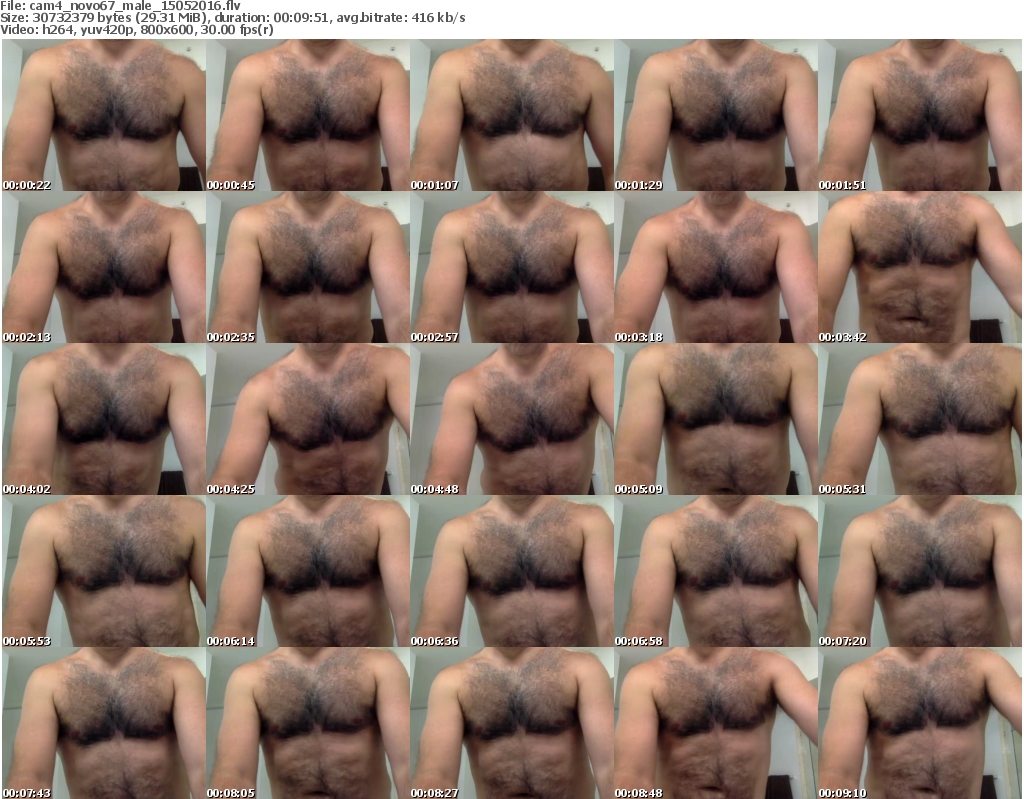This screenshot has height=799, width=1024.
Task: Choose the frame stamped 00:06:14
Action: (308, 571)
